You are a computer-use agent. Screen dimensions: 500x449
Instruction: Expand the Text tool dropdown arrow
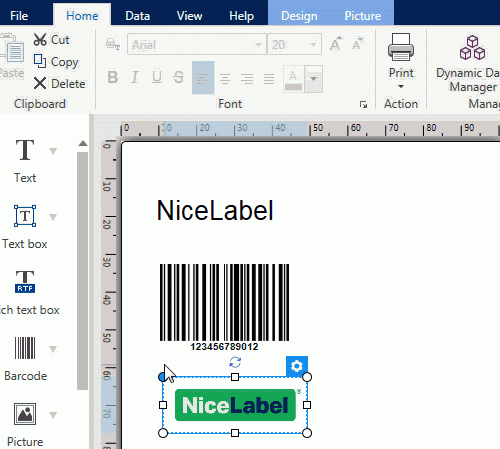point(53,151)
